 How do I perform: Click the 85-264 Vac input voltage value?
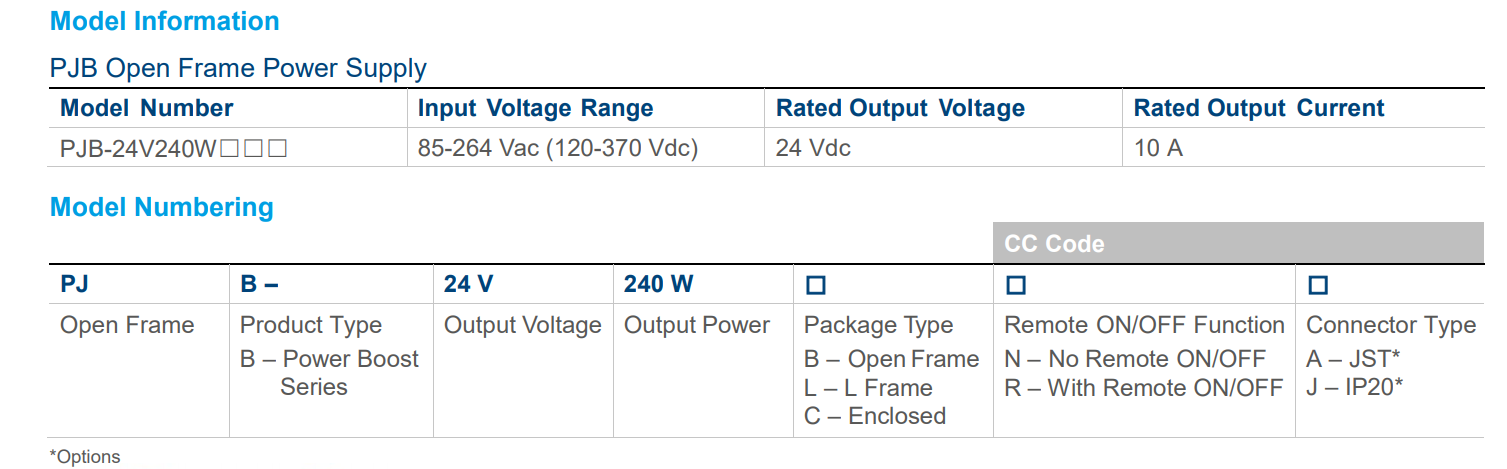[x=557, y=149]
